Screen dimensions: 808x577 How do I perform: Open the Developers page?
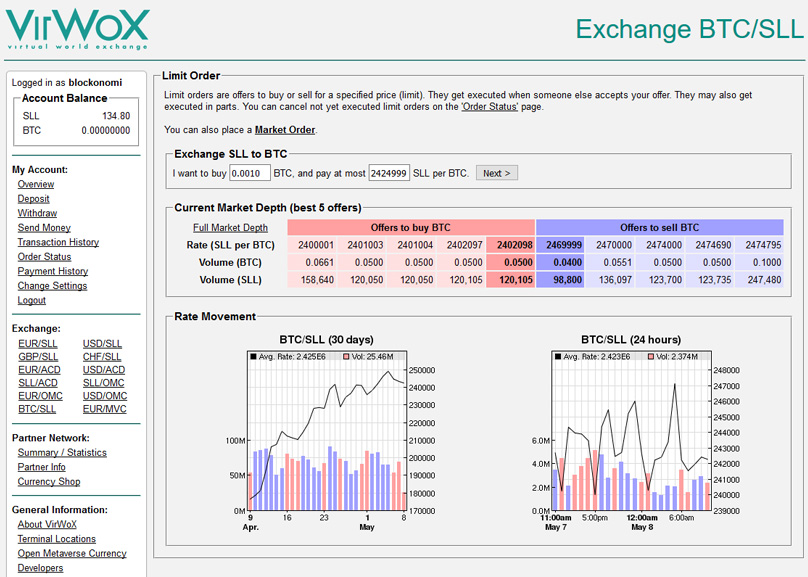(40, 567)
